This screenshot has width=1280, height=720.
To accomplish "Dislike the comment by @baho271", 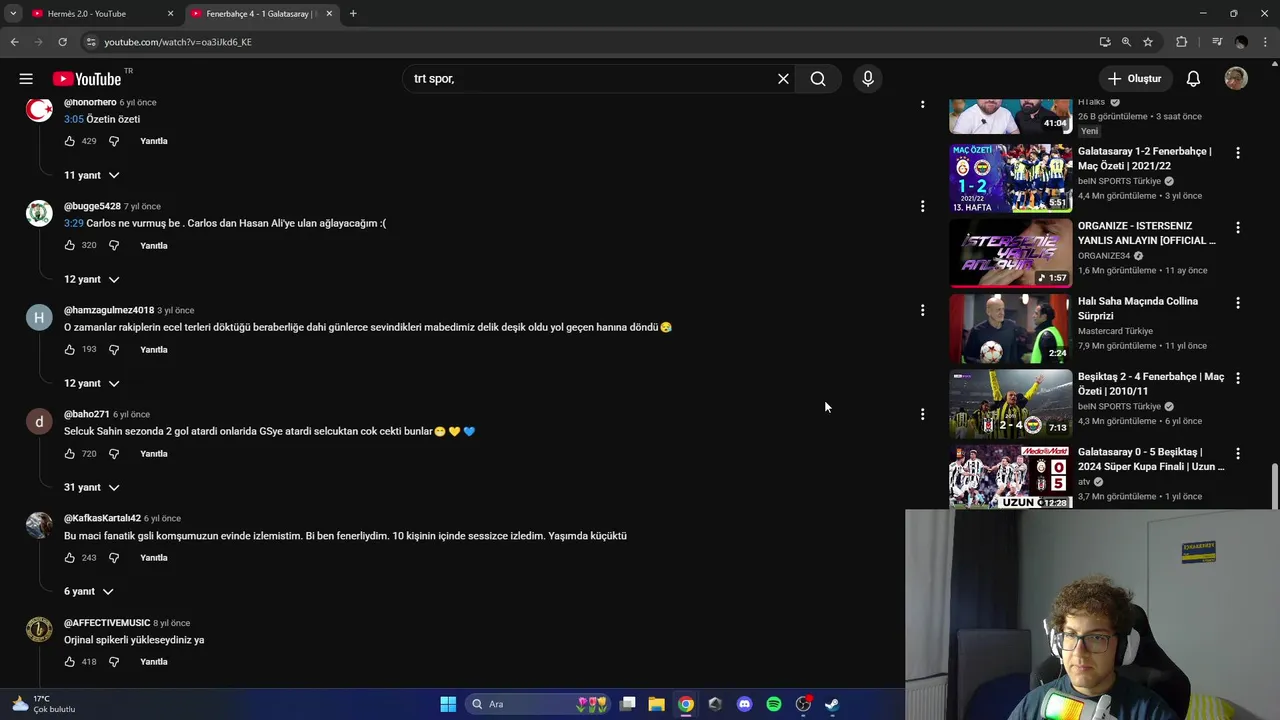I will click(114, 453).
